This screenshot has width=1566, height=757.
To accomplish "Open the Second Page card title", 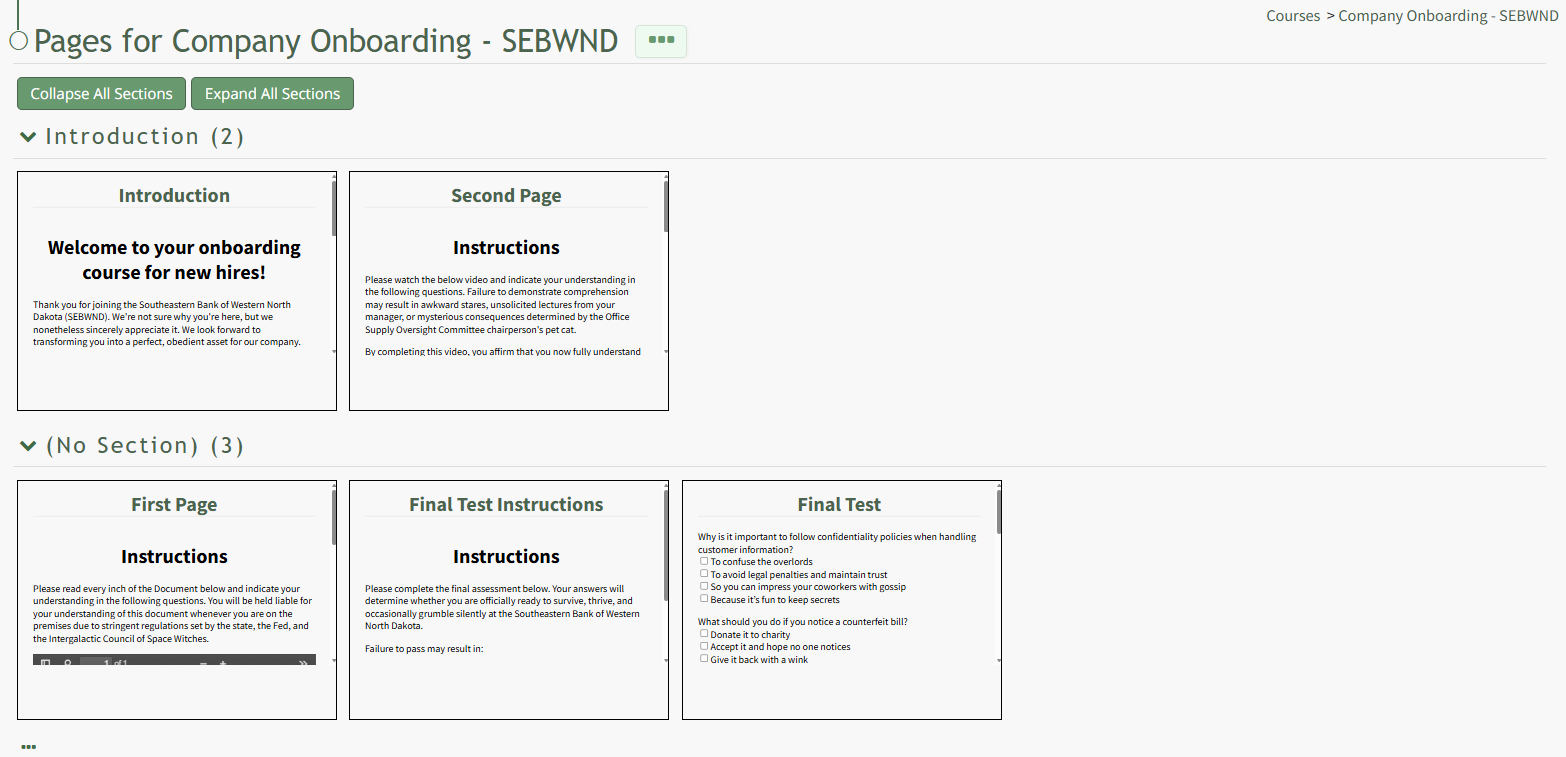I will 506,195.
